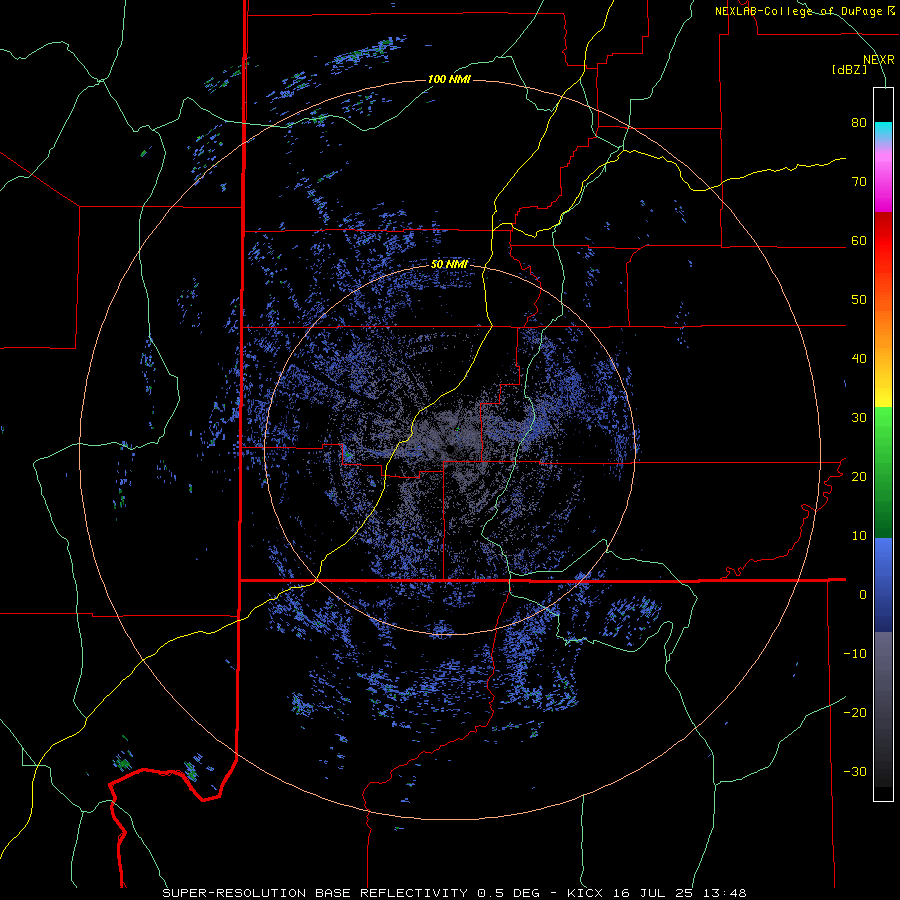Pick the cyan top segment of the color bar

pyautogui.click(x=883, y=129)
